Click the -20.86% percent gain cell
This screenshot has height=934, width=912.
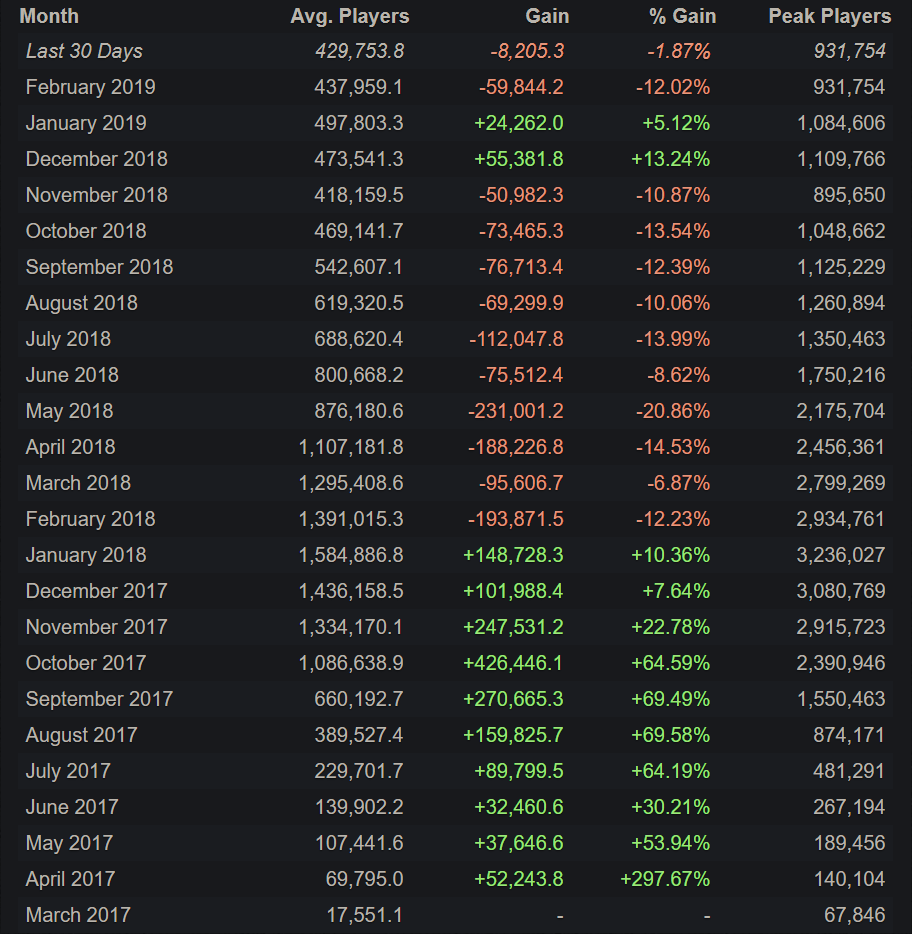673,411
